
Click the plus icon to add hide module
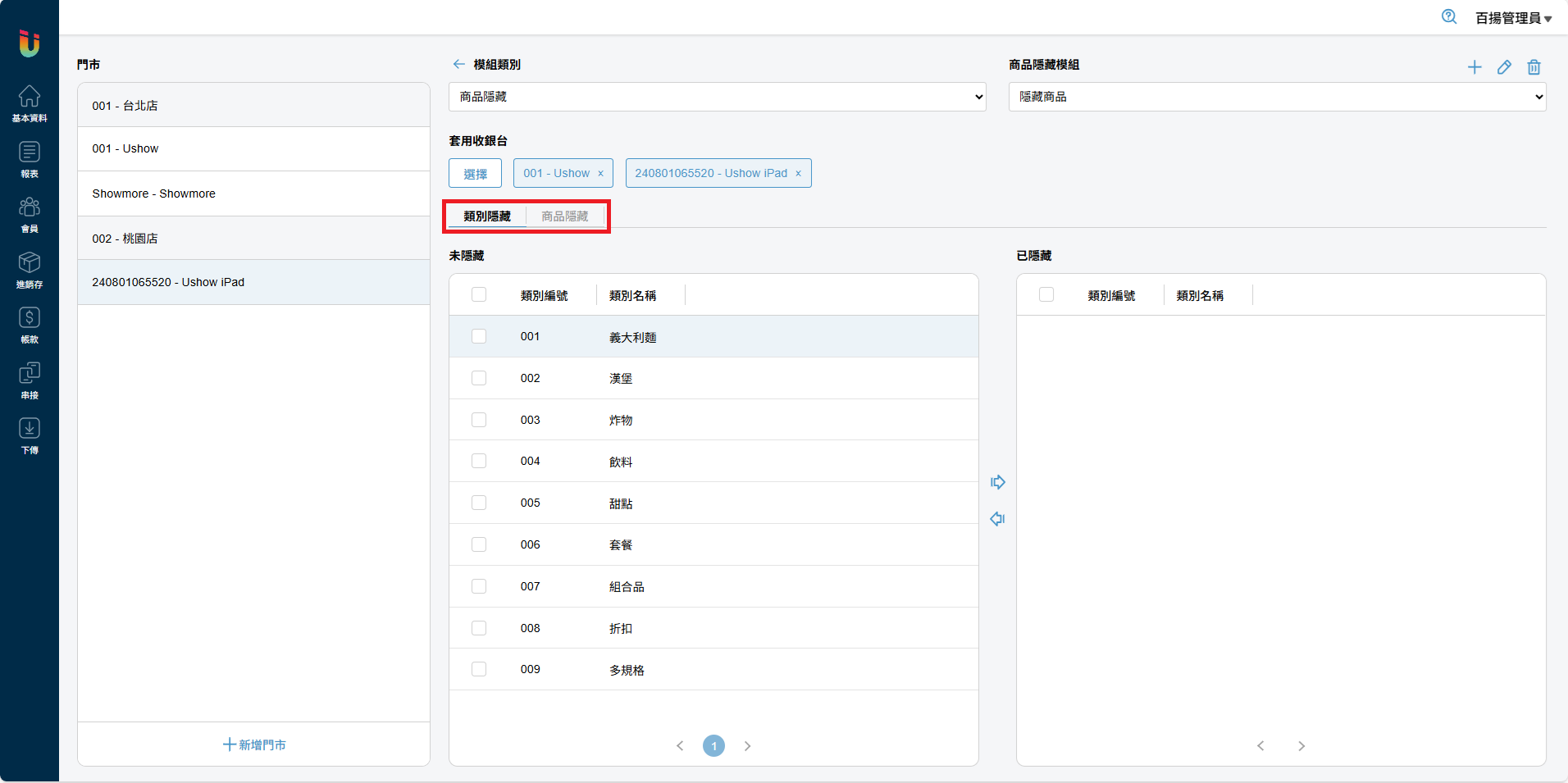tap(1474, 67)
